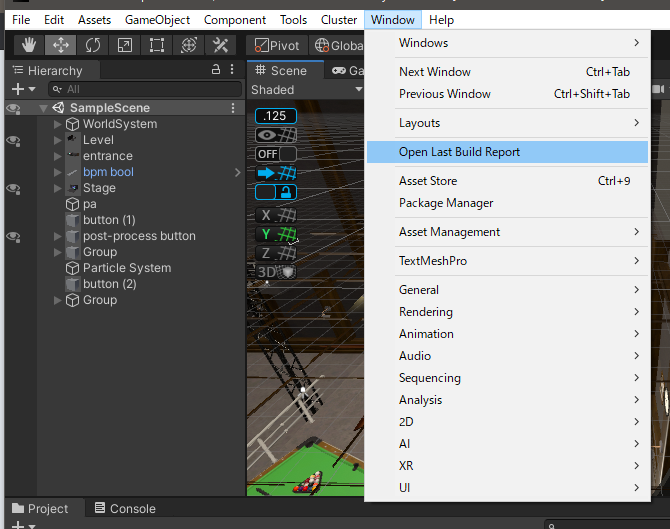Expand the post-process button object
This screenshot has width=670, height=529.
(58, 236)
